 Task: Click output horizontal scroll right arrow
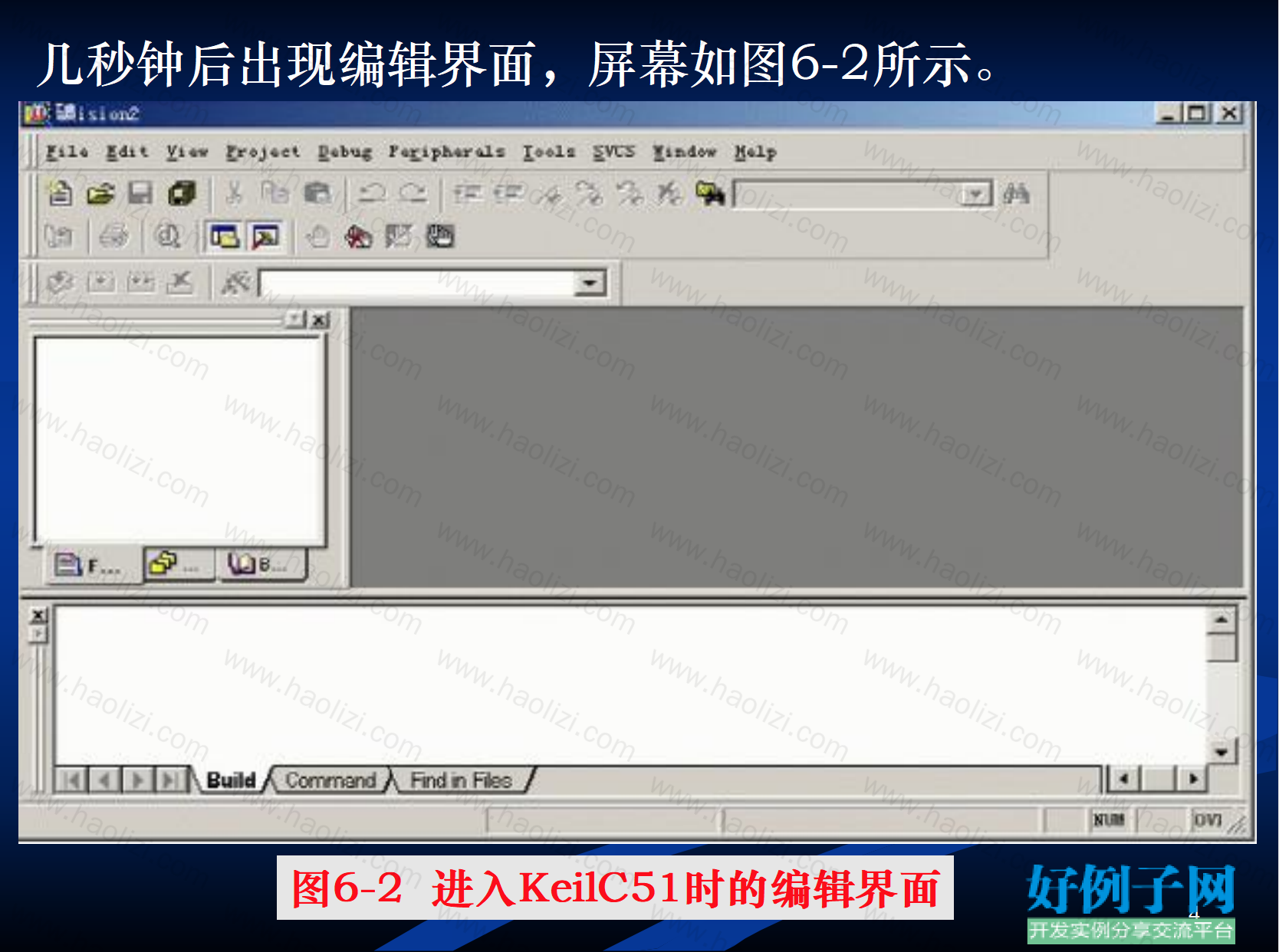pos(1193,780)
